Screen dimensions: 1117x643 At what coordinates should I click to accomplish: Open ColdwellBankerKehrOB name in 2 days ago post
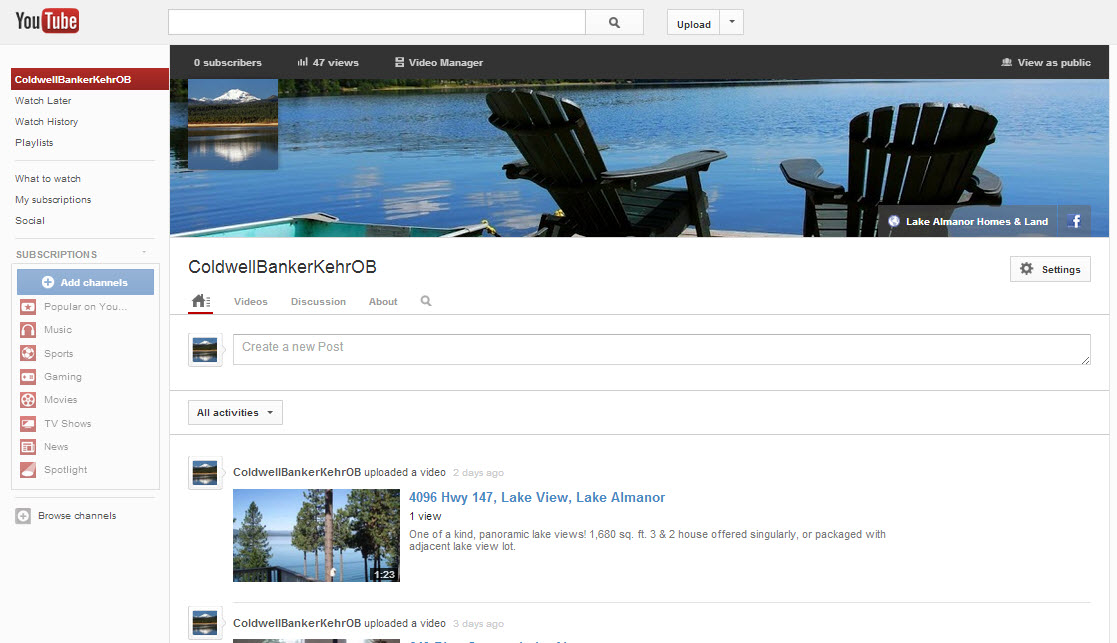coord(297,472)
